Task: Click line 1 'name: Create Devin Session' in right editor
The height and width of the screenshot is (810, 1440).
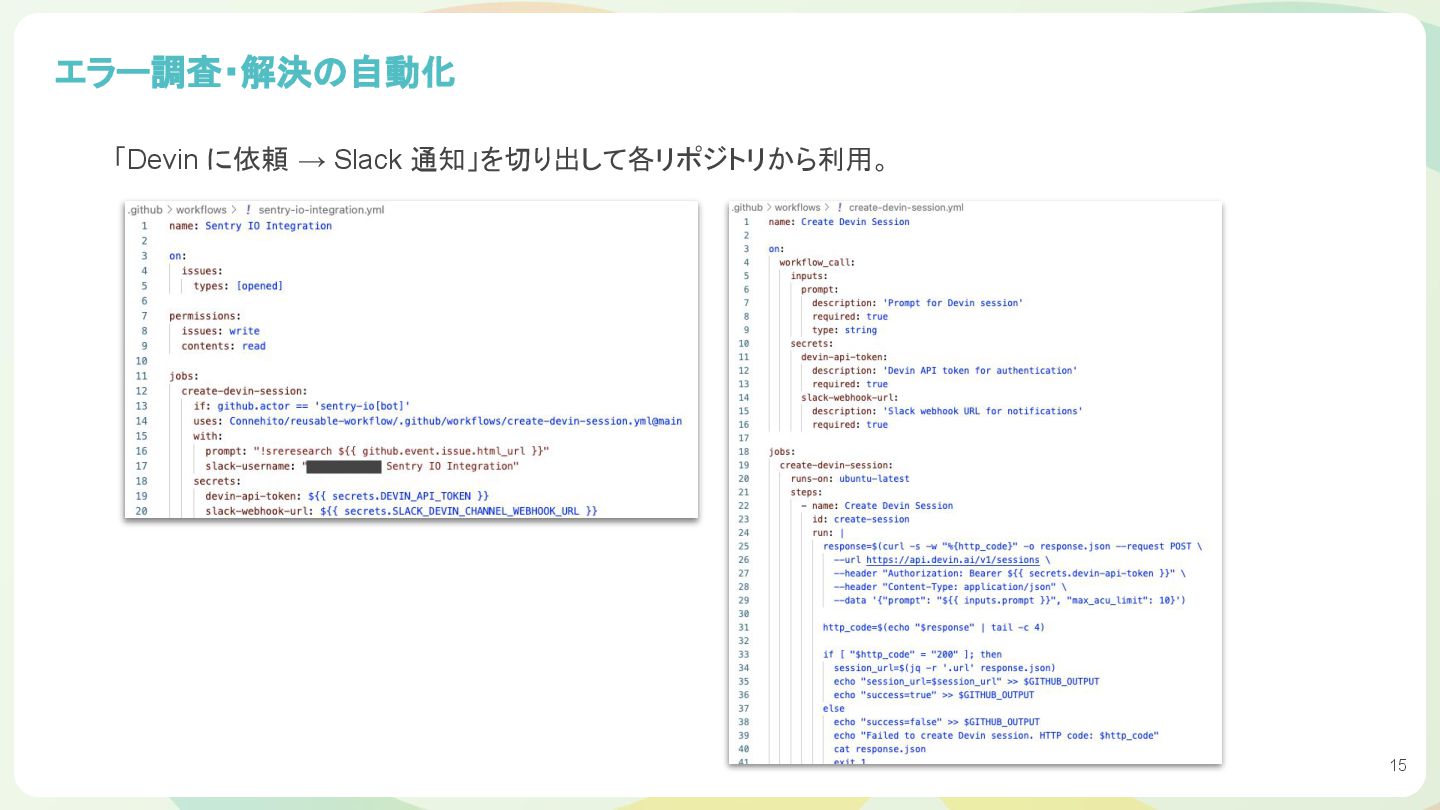Action: click(839, 222)
